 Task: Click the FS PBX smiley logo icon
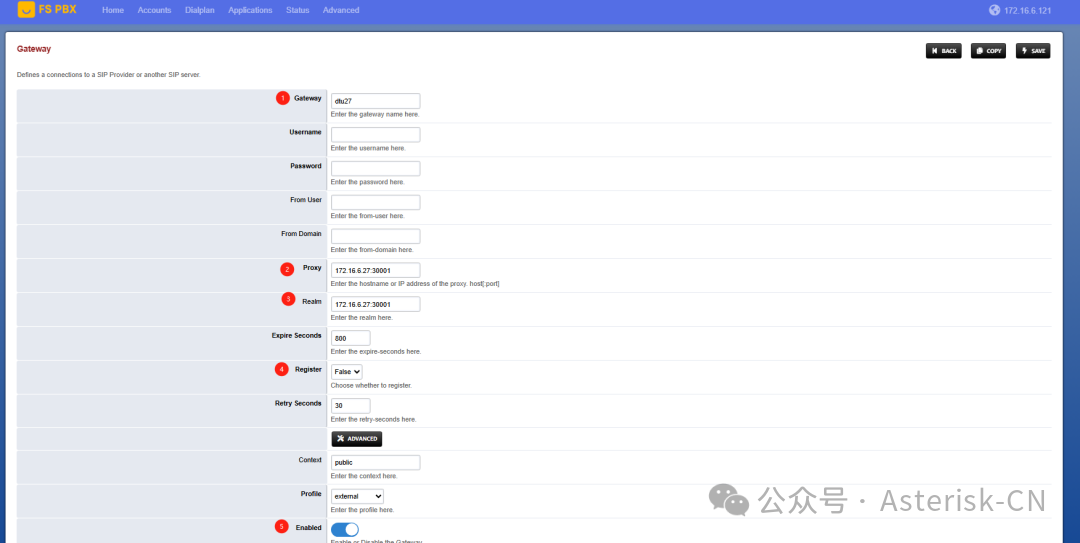click(26, 10)
